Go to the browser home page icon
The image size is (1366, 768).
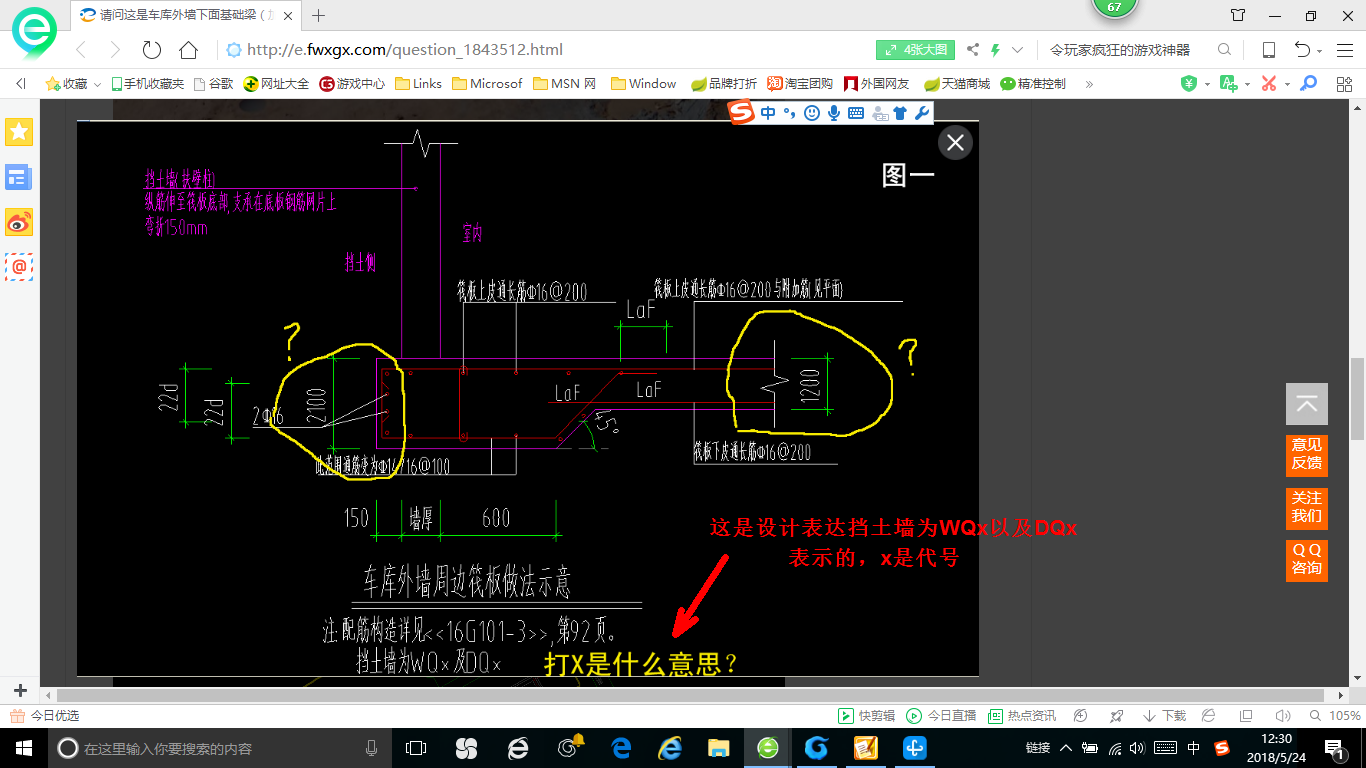tap(188, 50)
